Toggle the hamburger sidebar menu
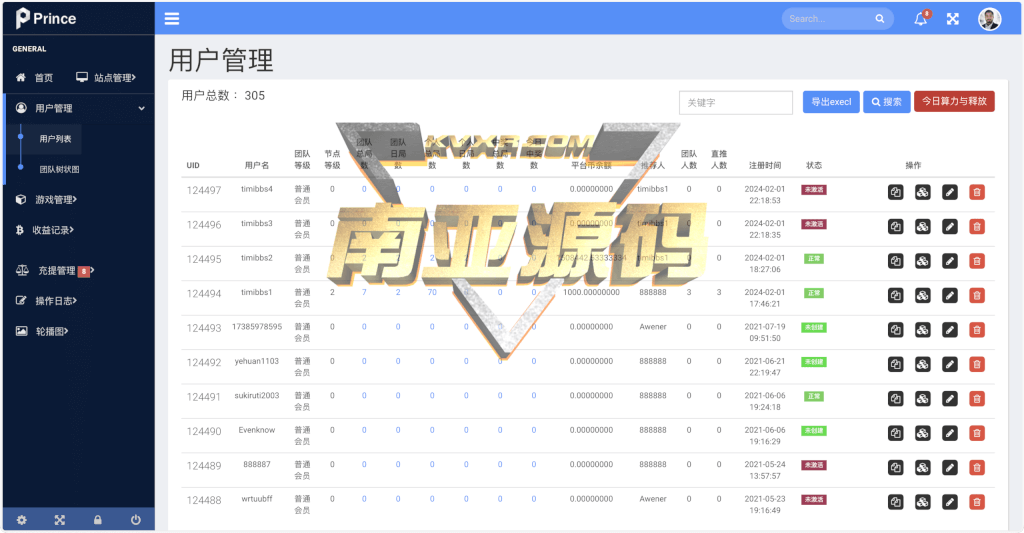Screen dimensions: 1024x533 click(172, 18)
